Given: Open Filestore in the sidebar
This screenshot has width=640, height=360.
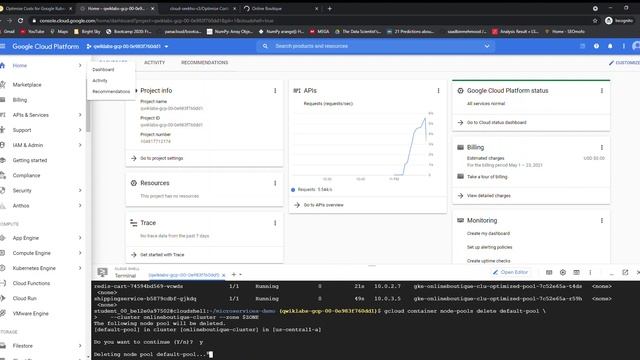Looking at the screenshot, I should [x=22, y=345].
